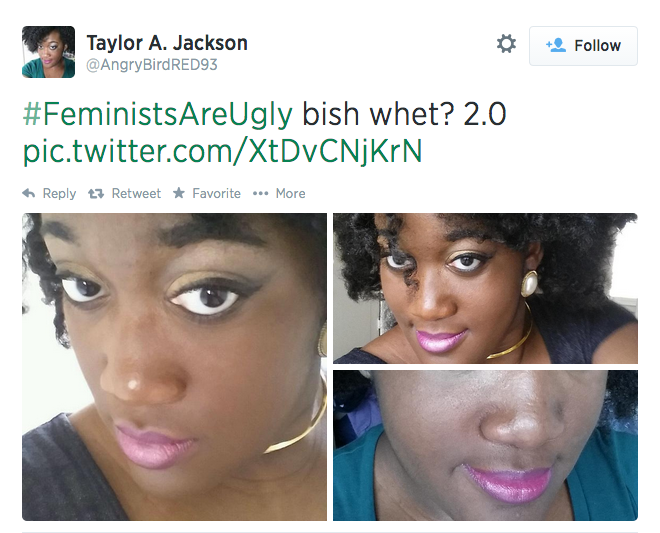Expand the three-dots More icon
This screenshot has width=660, height=533.
click(261, 194)
